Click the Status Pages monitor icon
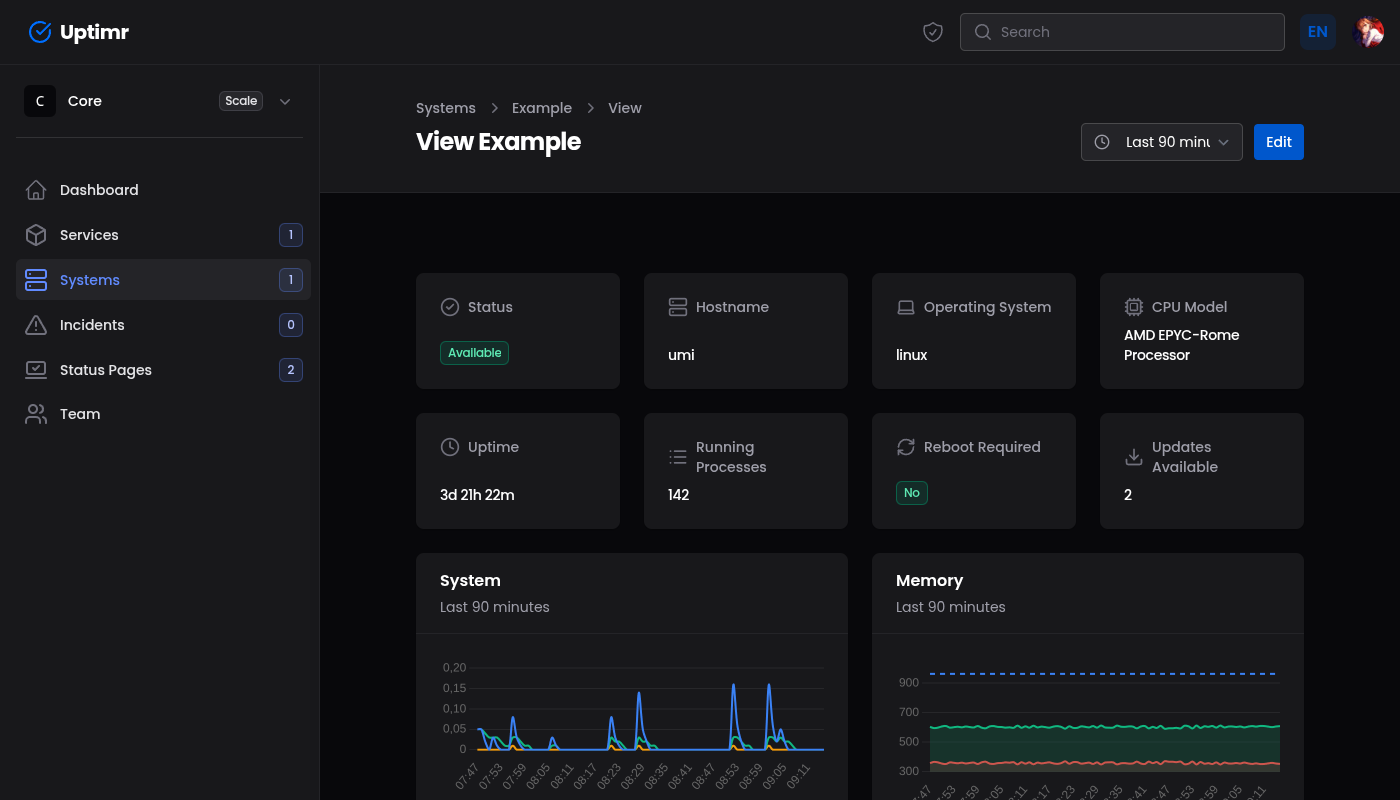Screen dimensions: 1400x800 (x=36, y=370)
